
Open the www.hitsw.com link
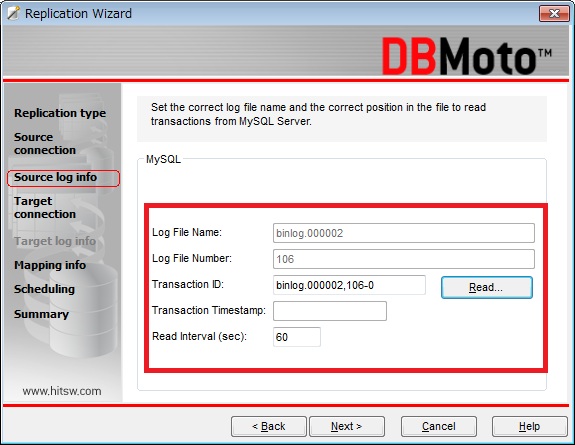click(x=62, y=391)
